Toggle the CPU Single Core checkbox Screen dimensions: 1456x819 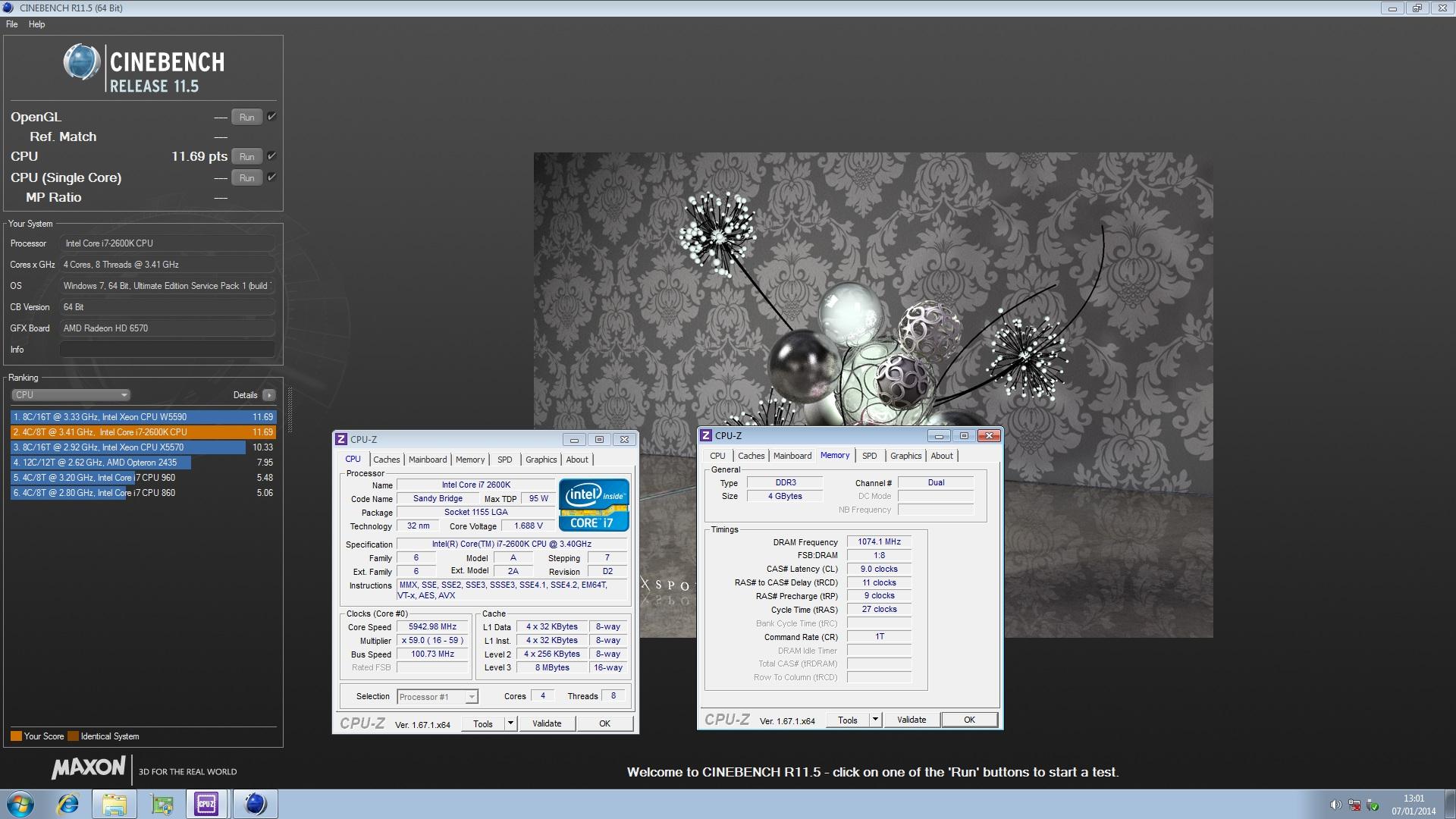271,177
